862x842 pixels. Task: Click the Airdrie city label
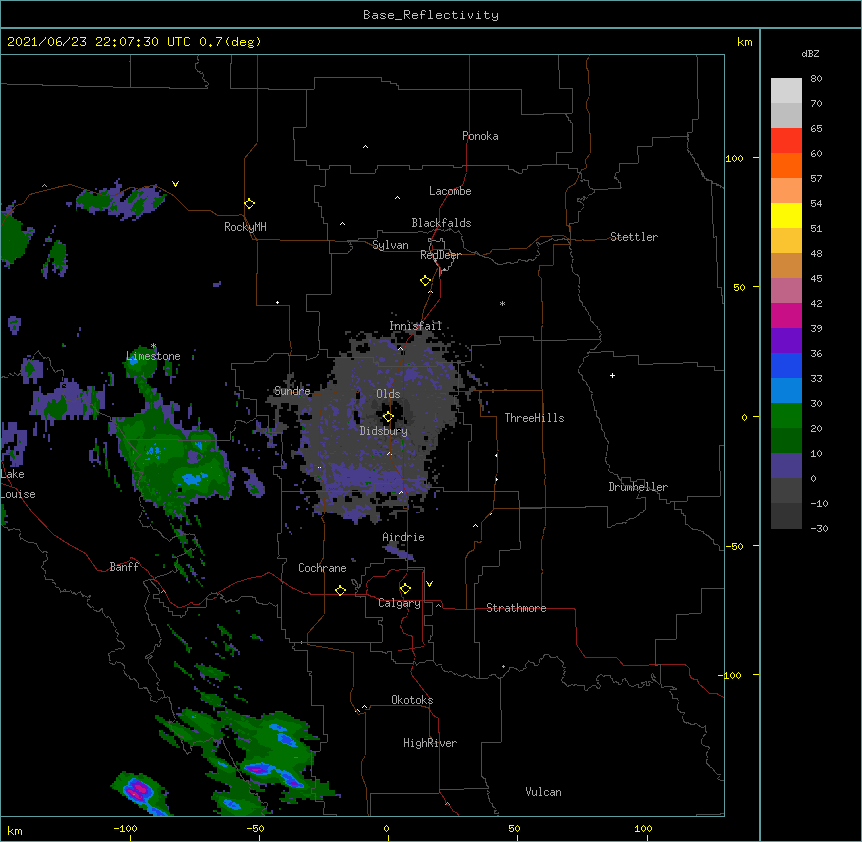[x=404, y=537]
